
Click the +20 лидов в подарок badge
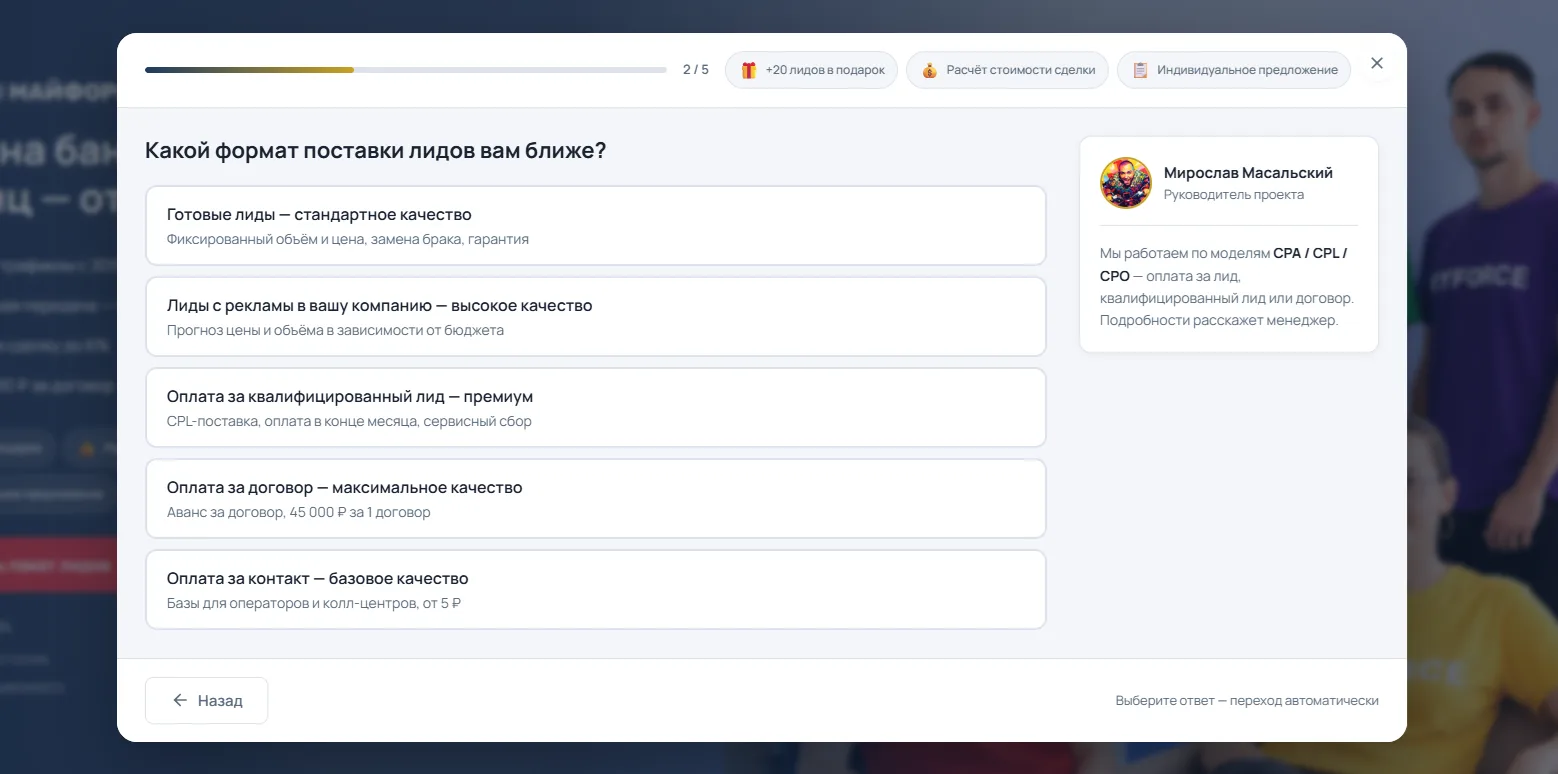point(811,70)
